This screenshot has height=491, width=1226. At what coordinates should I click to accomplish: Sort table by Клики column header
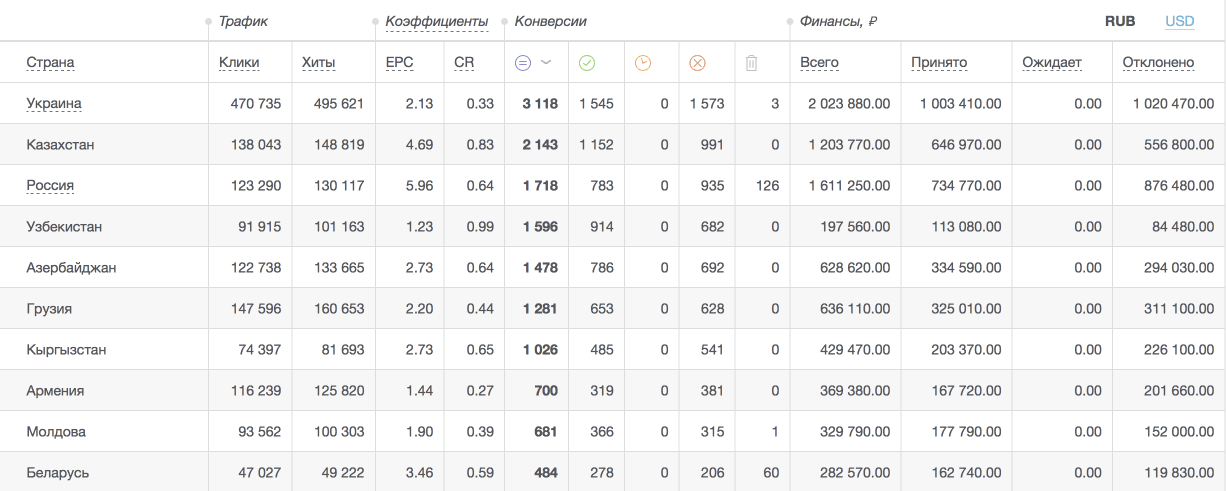[x=239, y=63]
